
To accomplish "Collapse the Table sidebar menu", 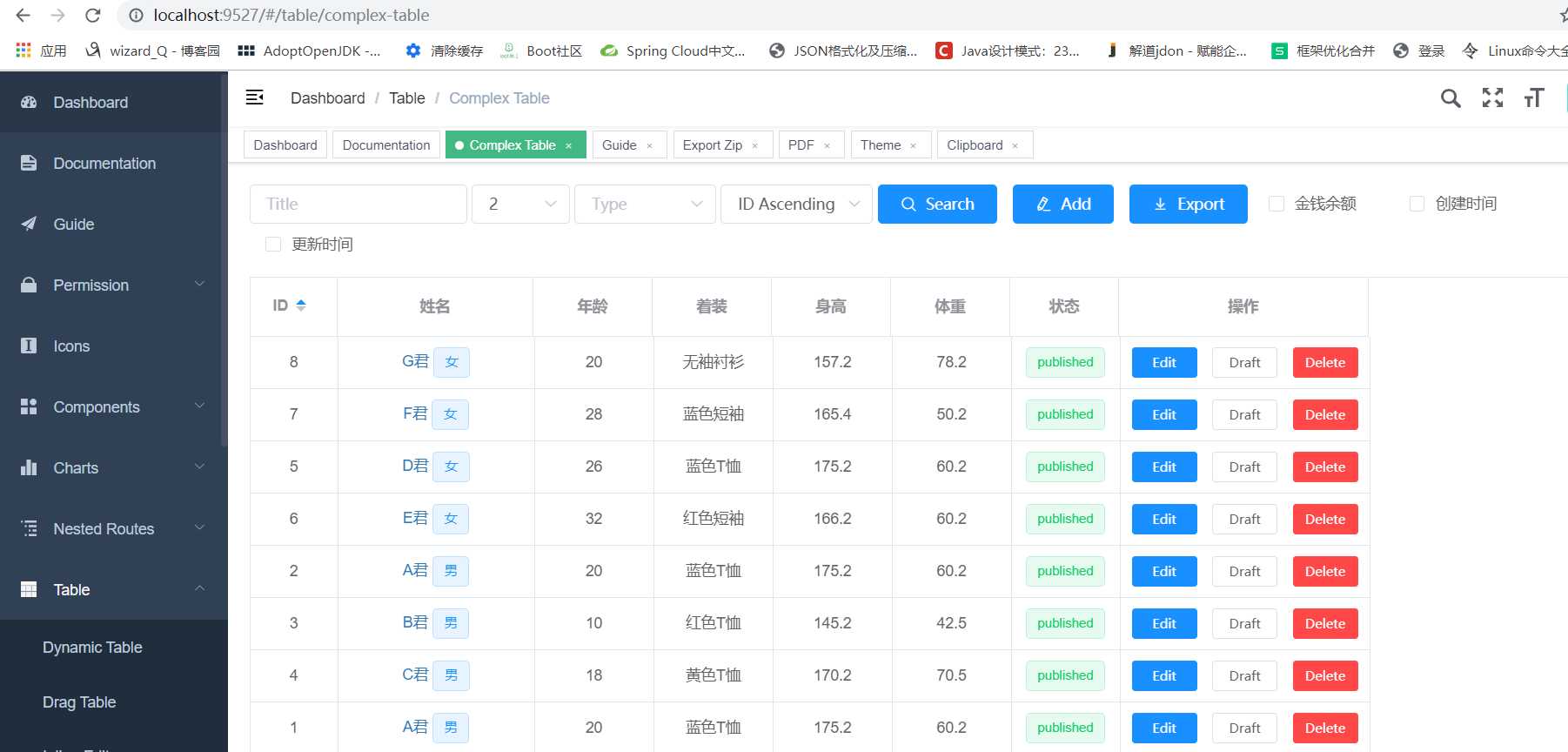I will (114, 589).
